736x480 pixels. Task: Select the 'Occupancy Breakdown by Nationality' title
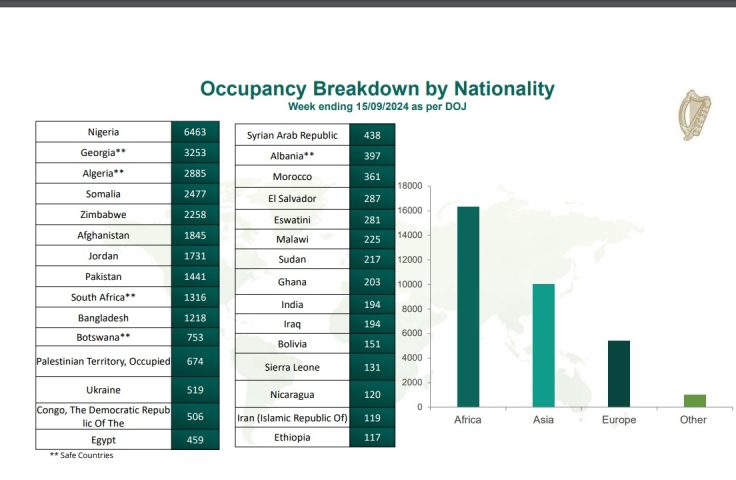point(377,88)
